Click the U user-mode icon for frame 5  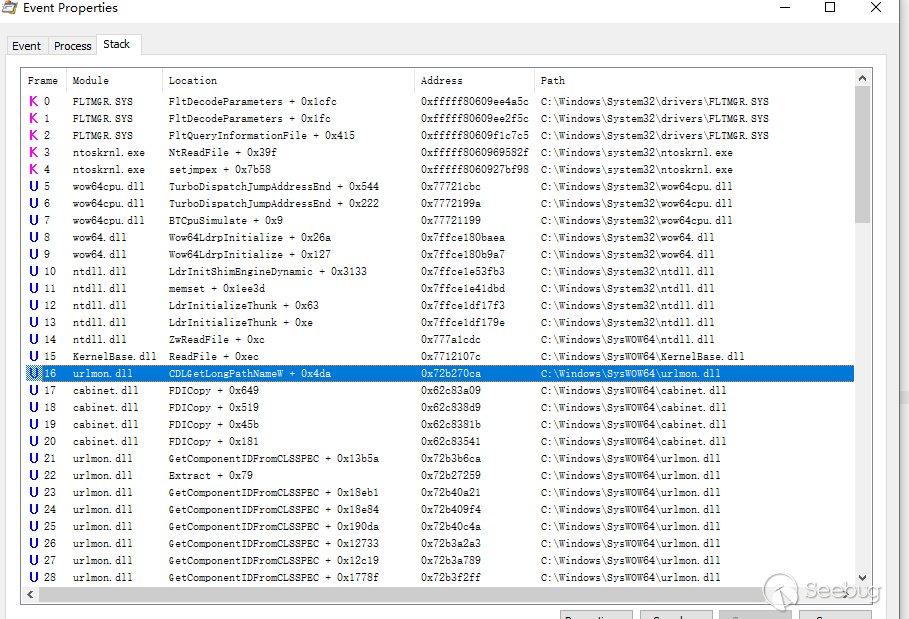coord(34,186)
